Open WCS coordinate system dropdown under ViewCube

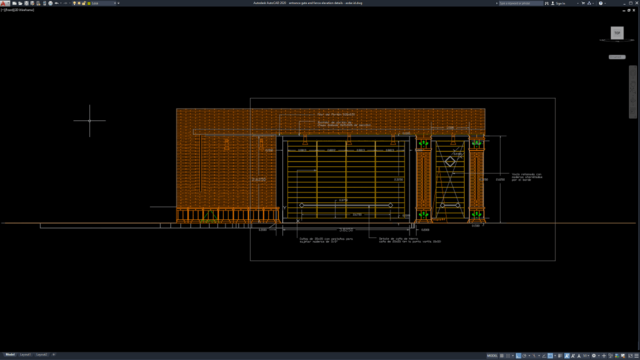coord(617,57)
